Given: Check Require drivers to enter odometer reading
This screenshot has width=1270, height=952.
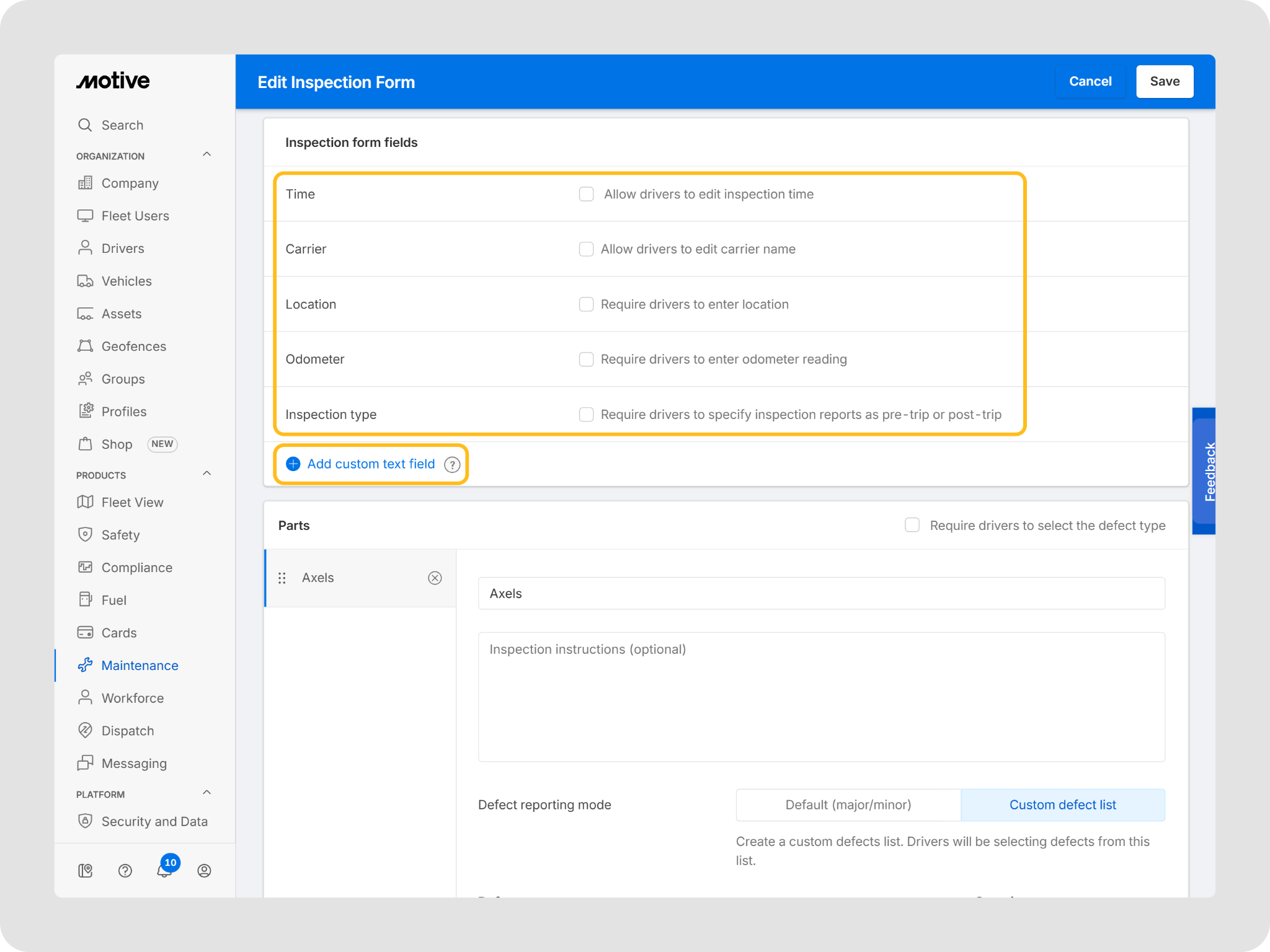Looking at the screenshot, I should pos(586,359).
